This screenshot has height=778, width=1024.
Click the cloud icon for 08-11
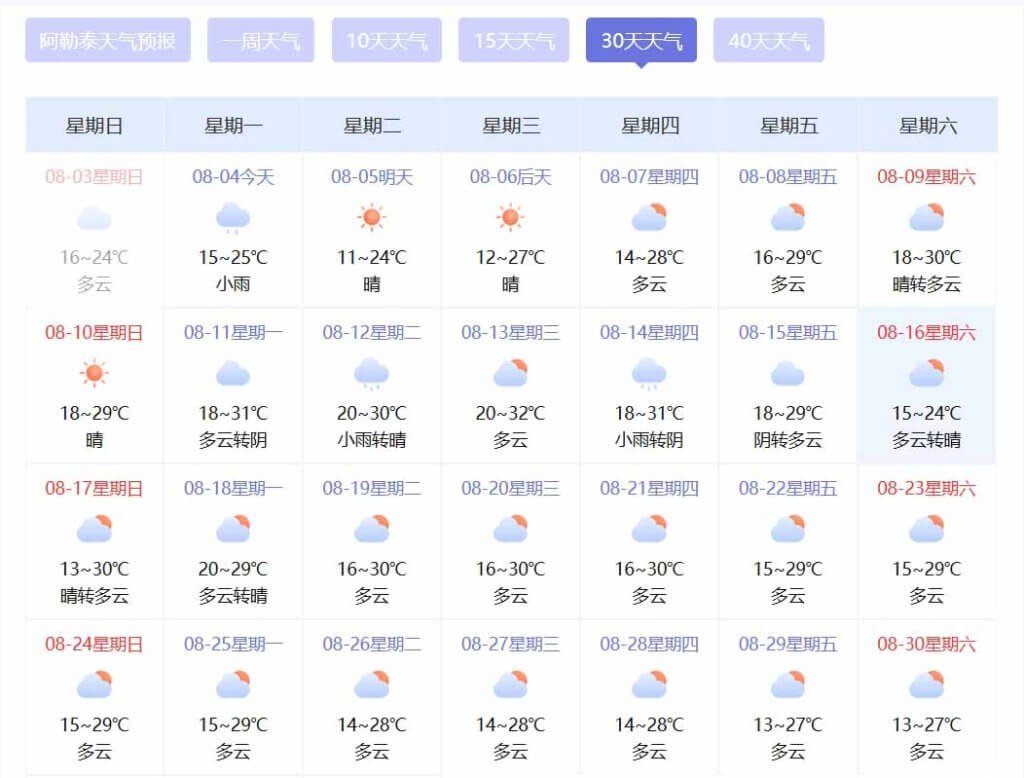[x=233, y=374]
